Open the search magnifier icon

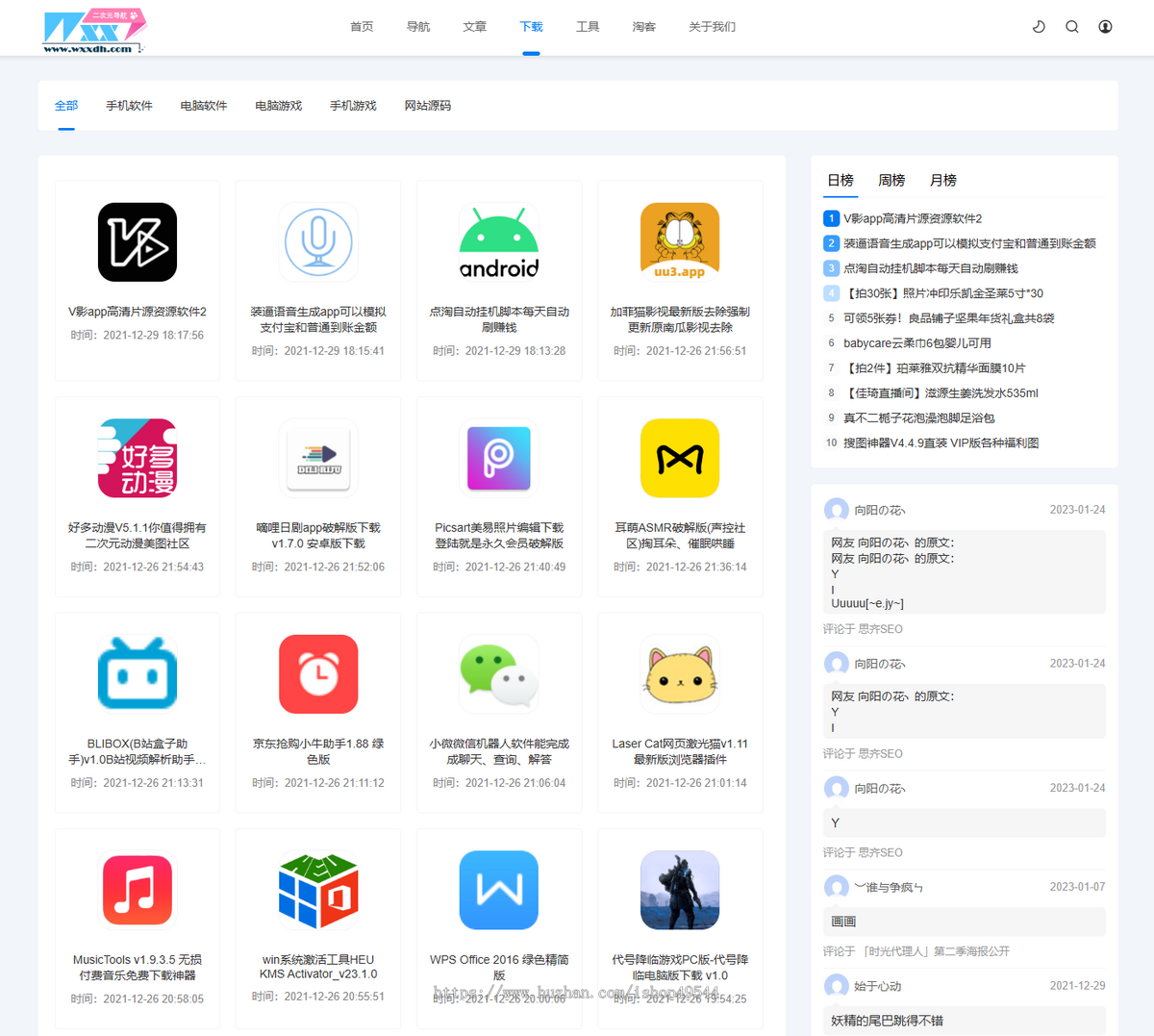[1072, 27]
